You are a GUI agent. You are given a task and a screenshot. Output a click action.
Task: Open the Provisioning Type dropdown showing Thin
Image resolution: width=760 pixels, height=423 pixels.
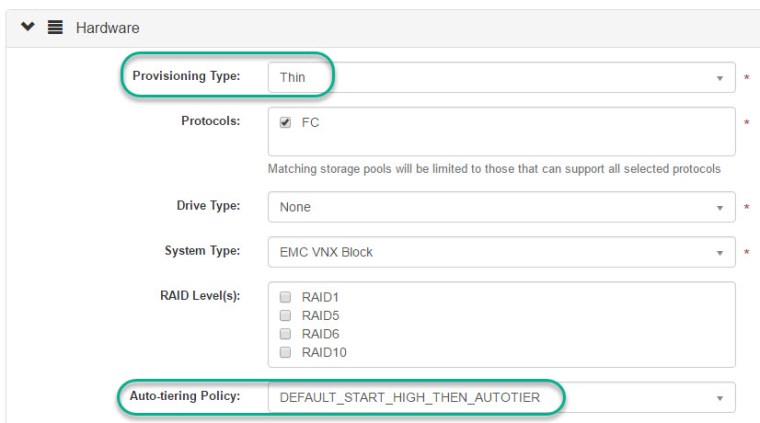point(490,78)
